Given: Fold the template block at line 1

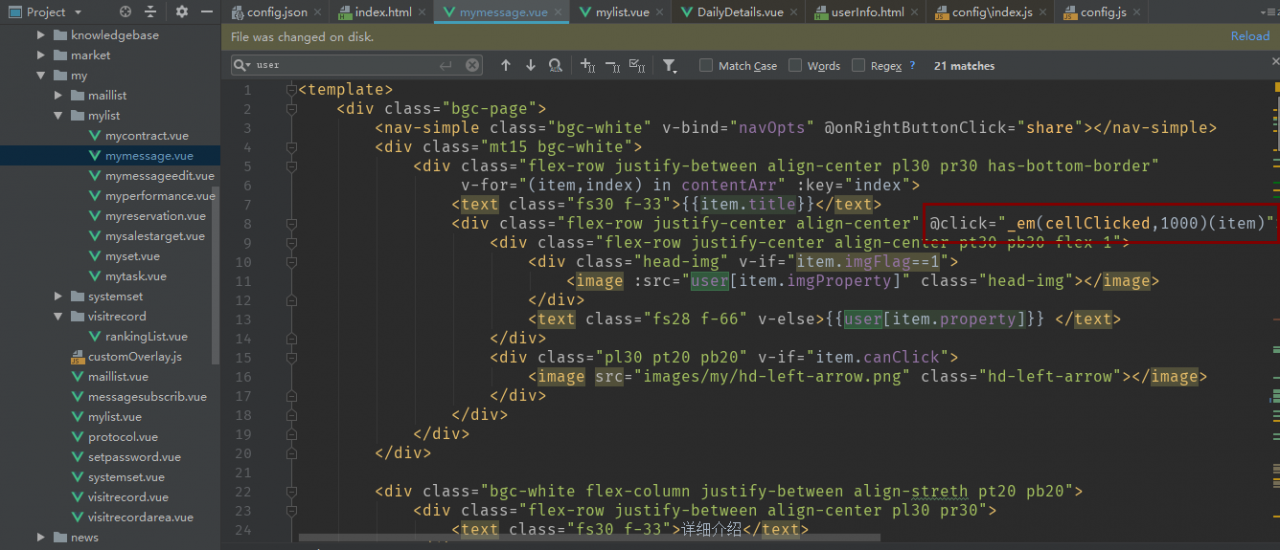Looking at the screenshot, I should pos(292,89).
